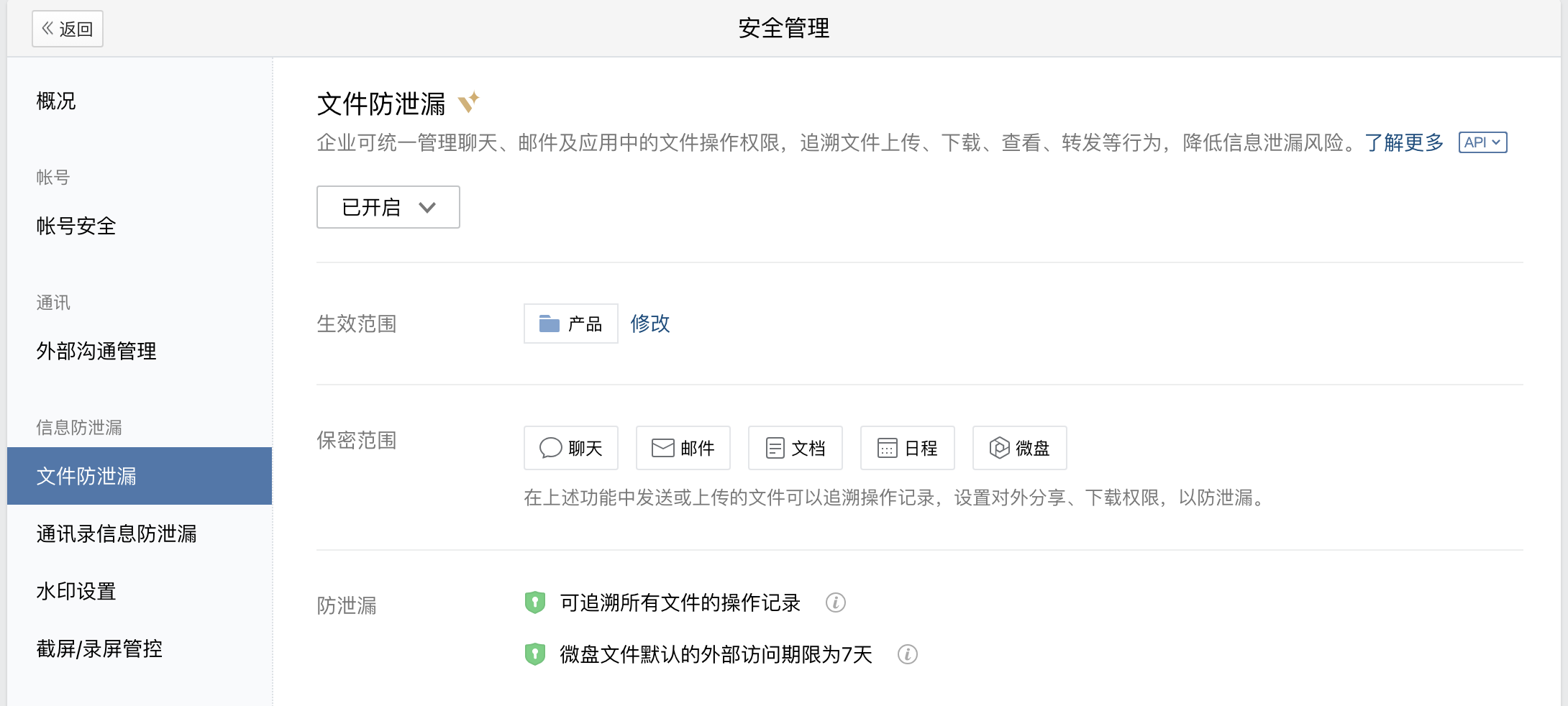The height and width of the screenshot is (706, 1568).
Task: Click the golden sparkle icon by 文件防泄漏 title
Action: pos(468,102)
